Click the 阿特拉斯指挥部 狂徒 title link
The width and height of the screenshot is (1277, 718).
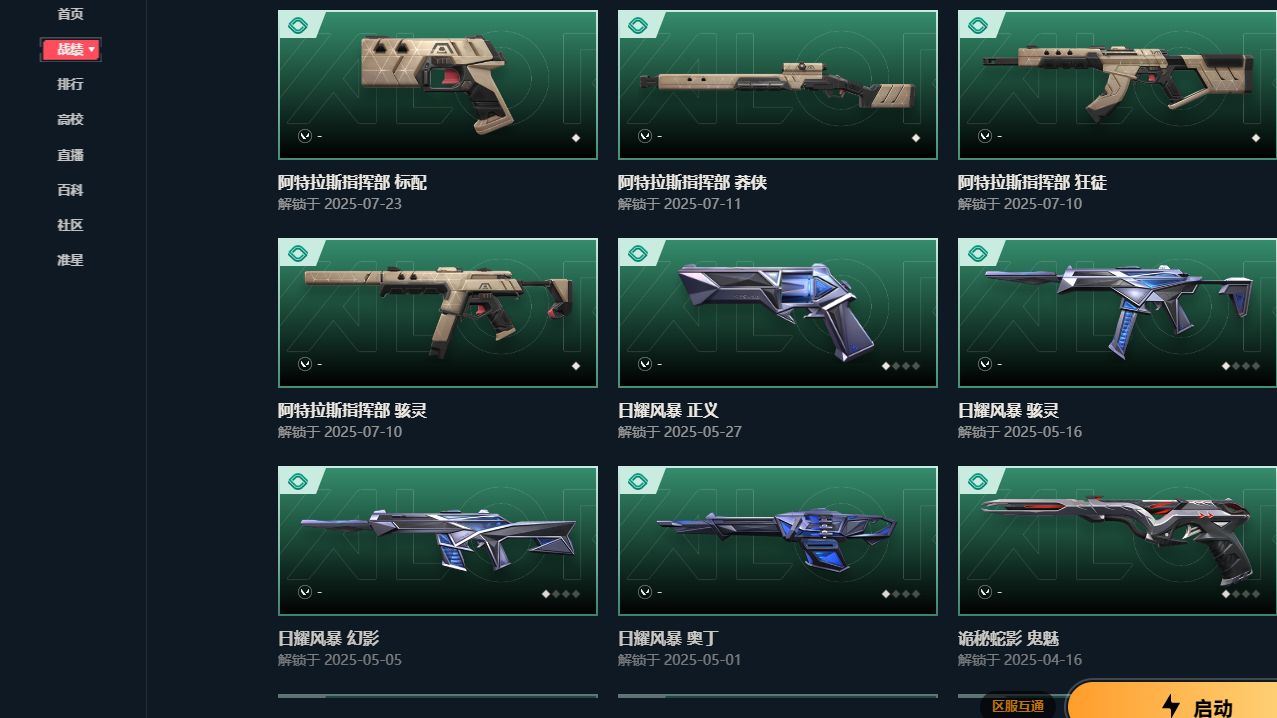(1032, 183)
